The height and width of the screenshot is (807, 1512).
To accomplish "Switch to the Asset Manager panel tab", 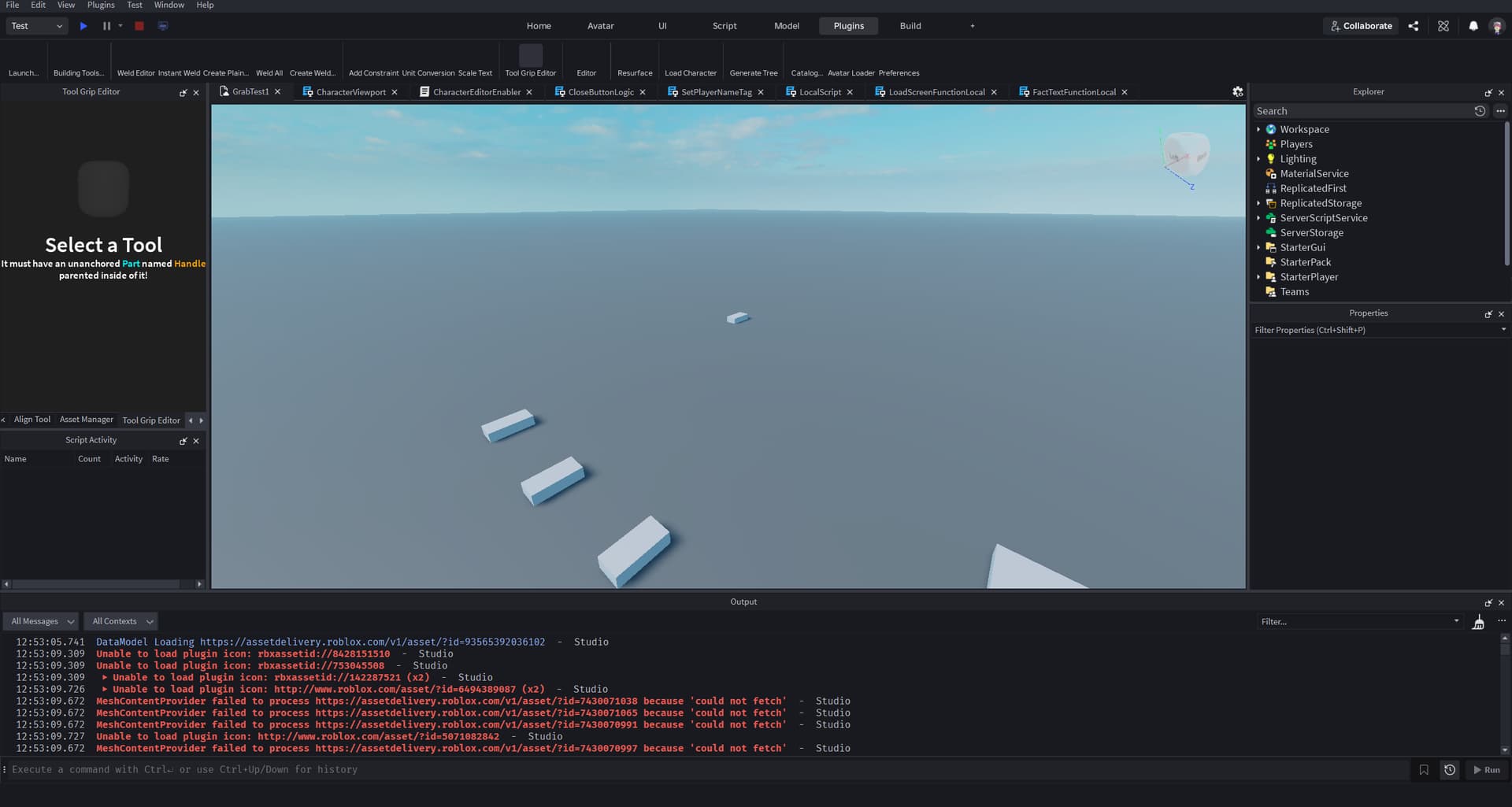I will point(87,420).
